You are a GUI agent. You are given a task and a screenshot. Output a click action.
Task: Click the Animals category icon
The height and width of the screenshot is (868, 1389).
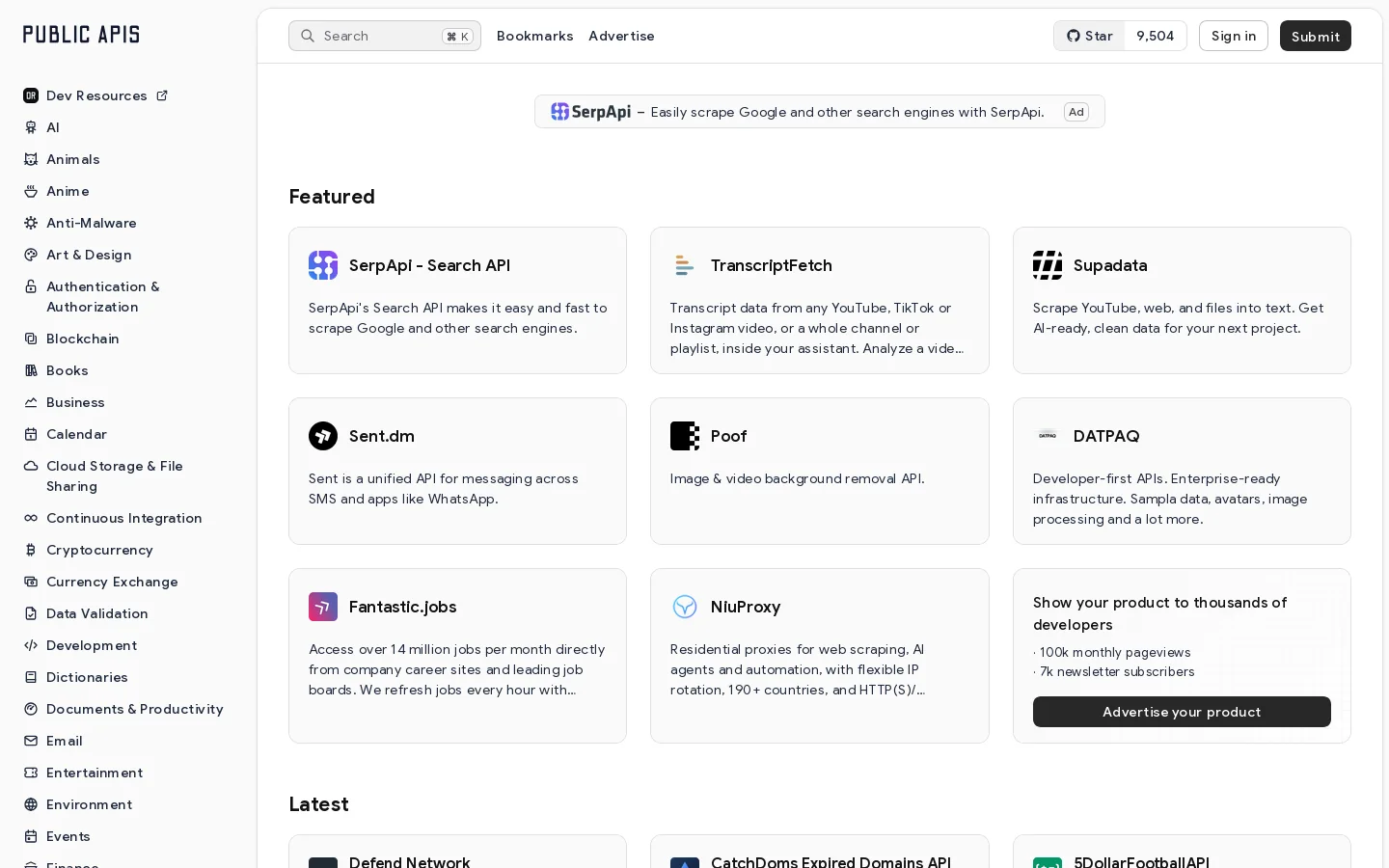[x=31, y=159]
